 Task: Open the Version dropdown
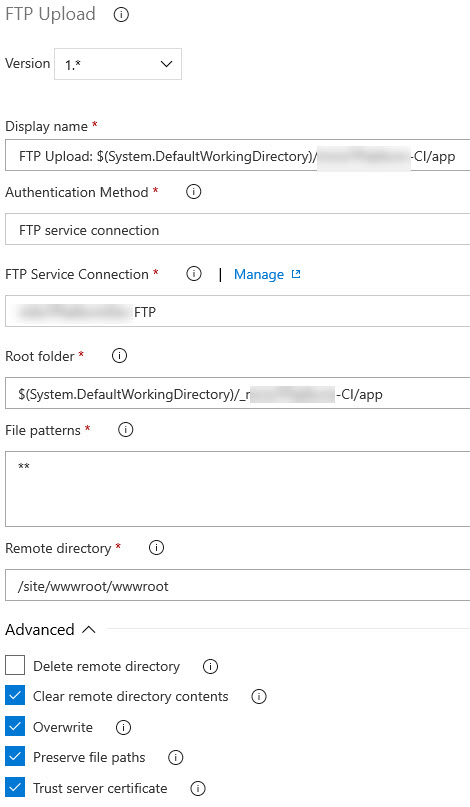[x=118, y=64]
